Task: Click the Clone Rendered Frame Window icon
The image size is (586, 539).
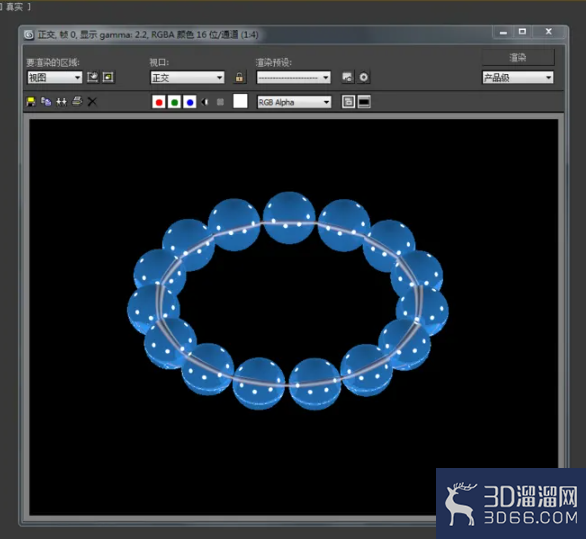Action: [x=61, y=102]
